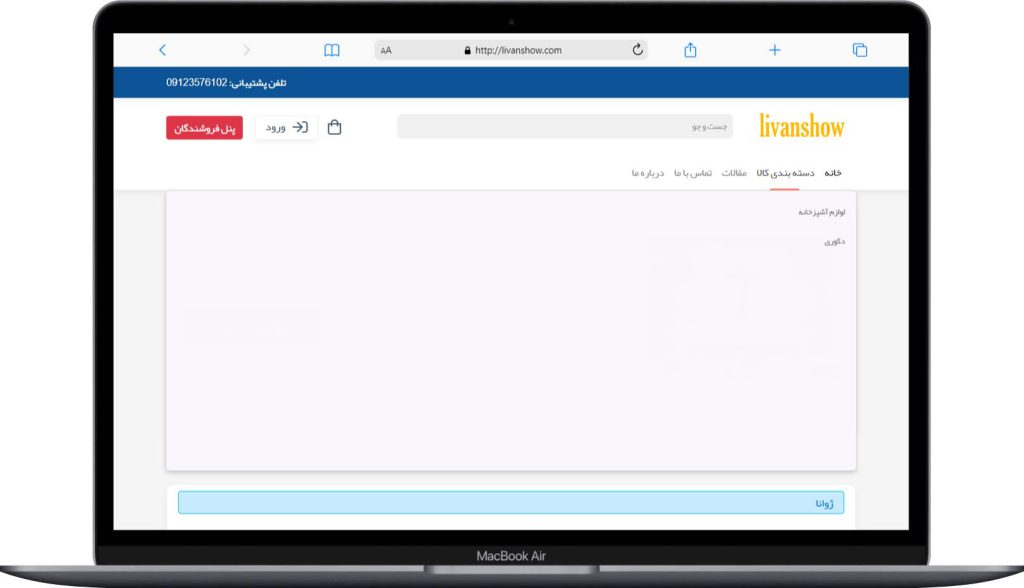Go back using the browser back arrow

point(163,50)
